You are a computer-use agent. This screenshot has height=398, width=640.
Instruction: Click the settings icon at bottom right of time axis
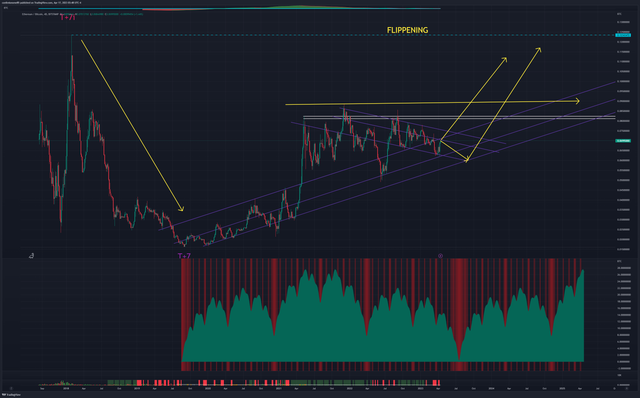(x=627, y=389)
